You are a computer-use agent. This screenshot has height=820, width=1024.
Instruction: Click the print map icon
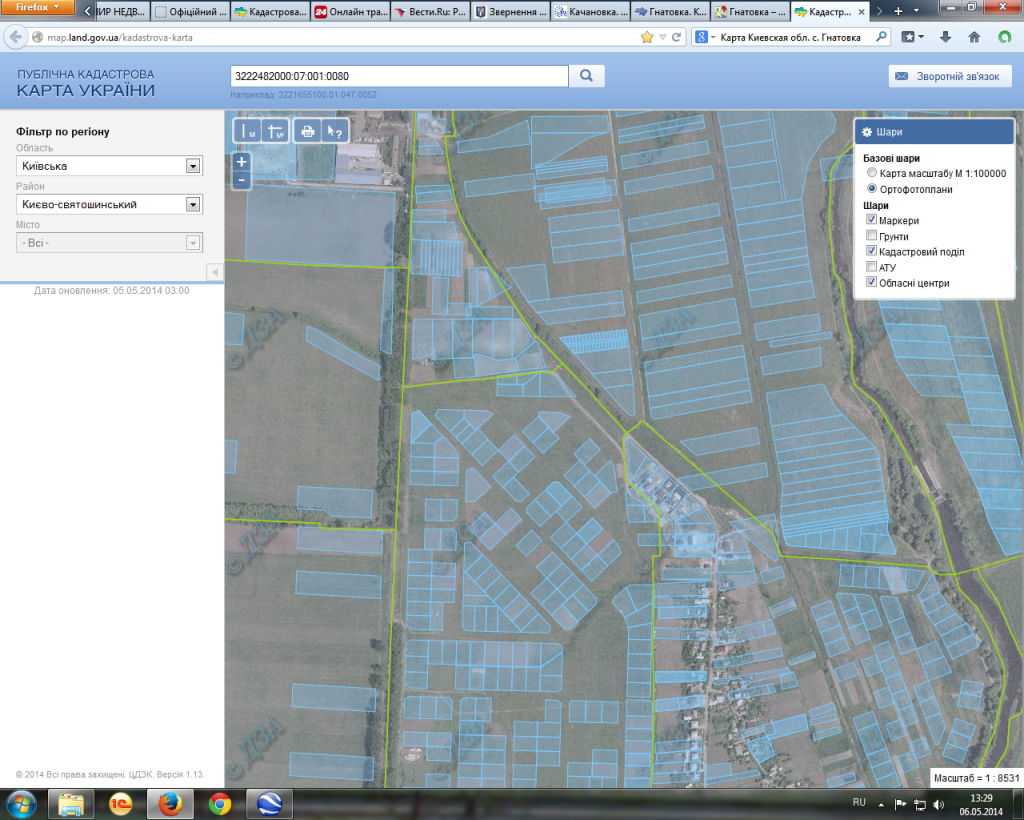click(x=308, y=131)
